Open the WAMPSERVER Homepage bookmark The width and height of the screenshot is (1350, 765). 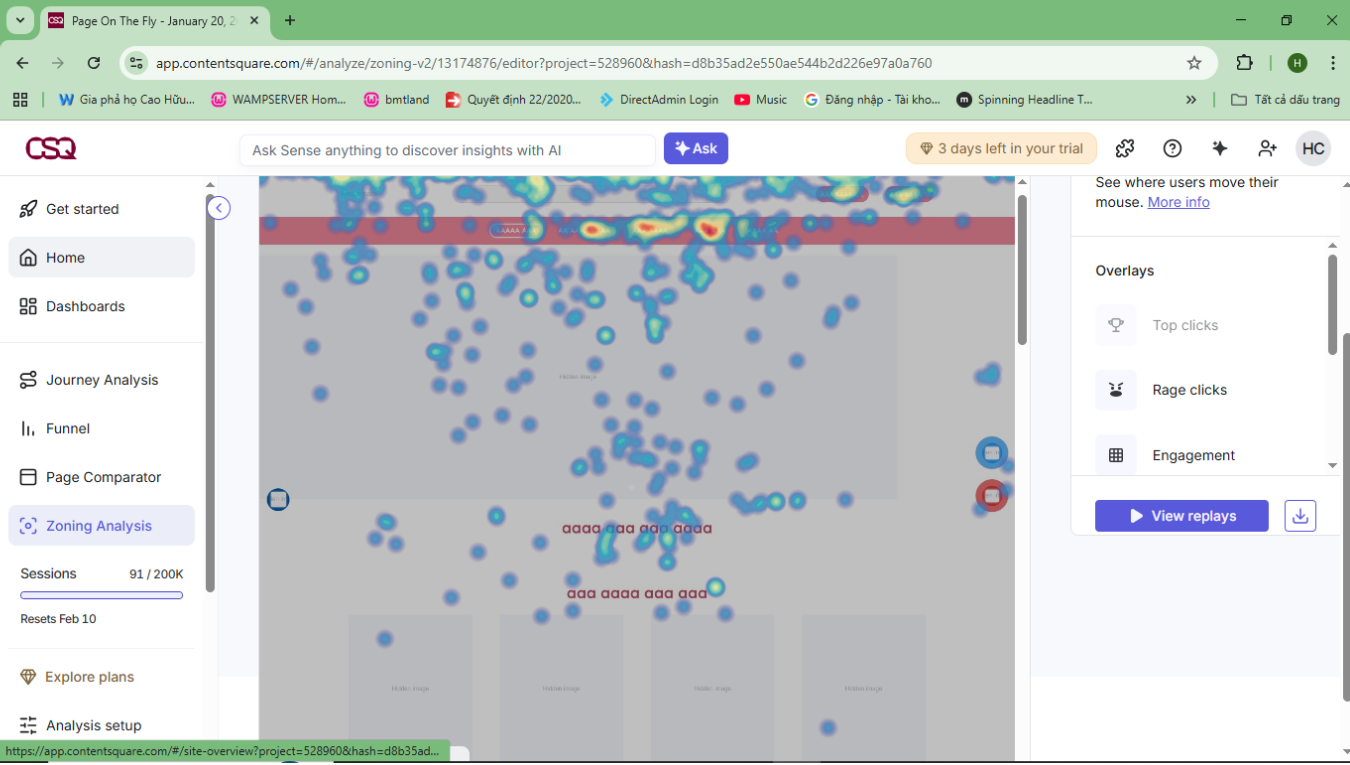coord(279,100)
